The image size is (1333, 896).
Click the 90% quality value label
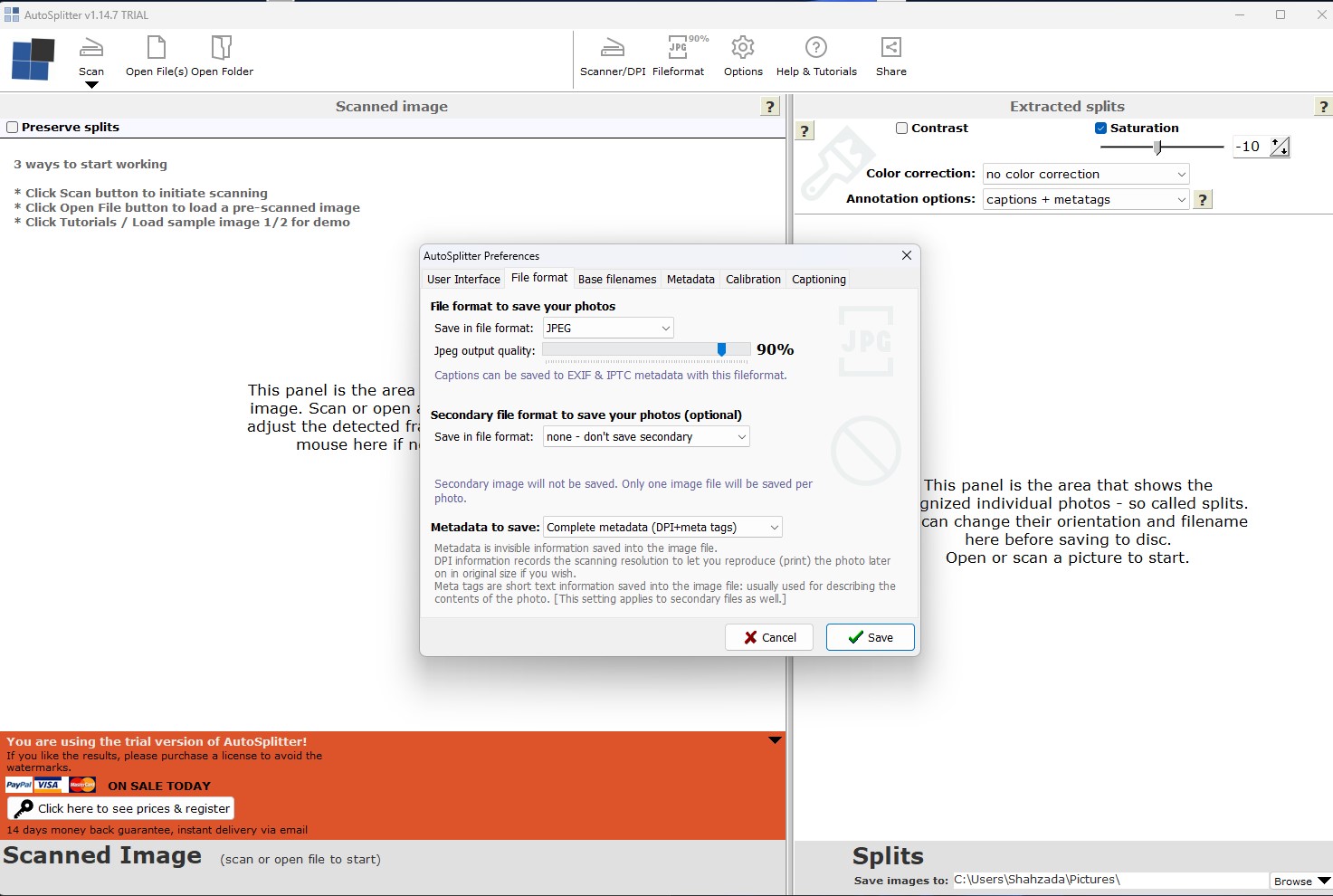tap(776, 349)
